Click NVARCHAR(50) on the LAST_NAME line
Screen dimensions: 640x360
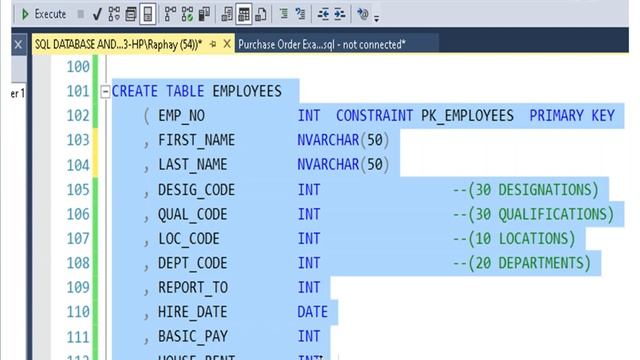(x=343, y=165)
